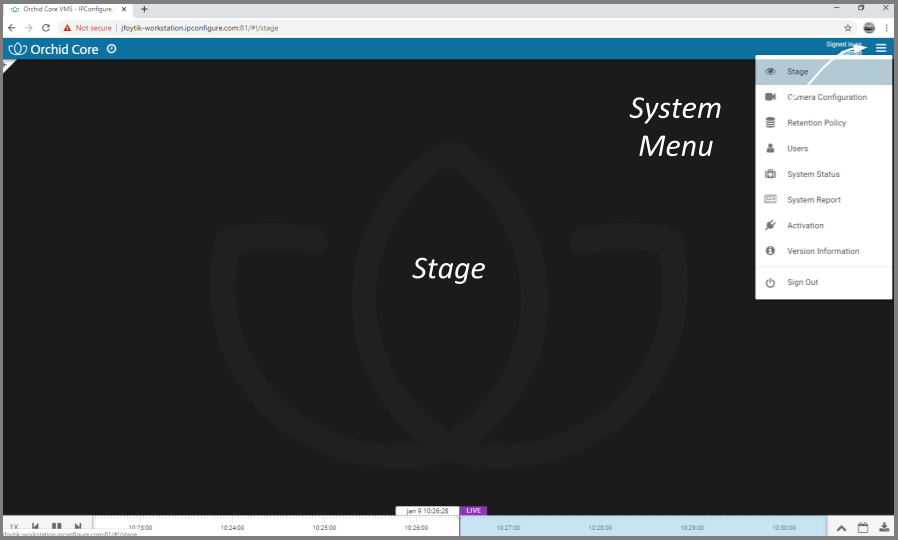Open the browser profile avatar
The width and height of the screenshot is (898, 540).
click(x=869, y=27)
